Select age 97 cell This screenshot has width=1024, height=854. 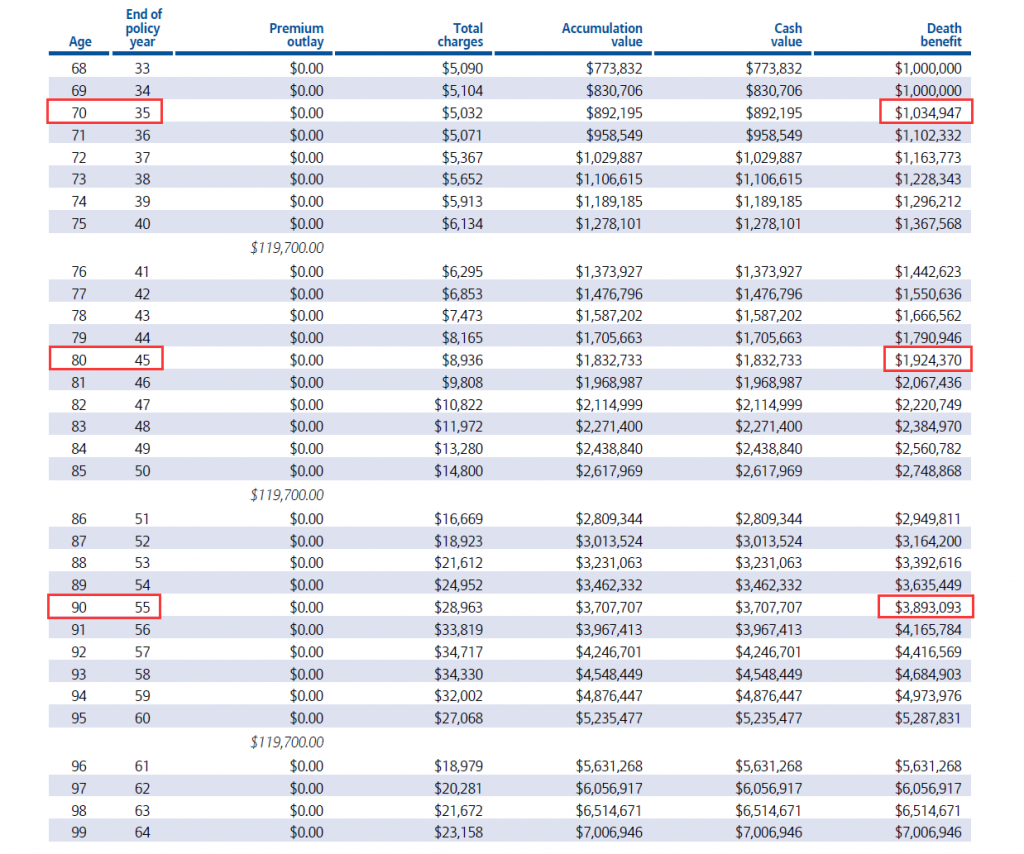[78, 788]
